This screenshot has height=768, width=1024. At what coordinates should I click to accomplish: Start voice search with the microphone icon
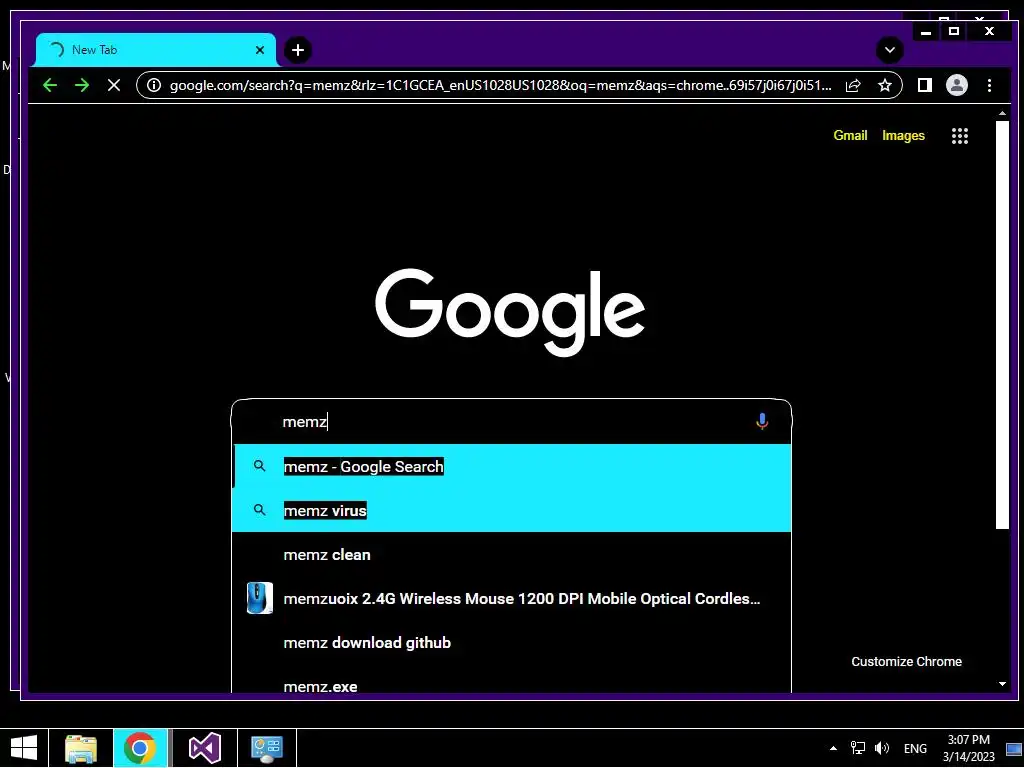761,421
